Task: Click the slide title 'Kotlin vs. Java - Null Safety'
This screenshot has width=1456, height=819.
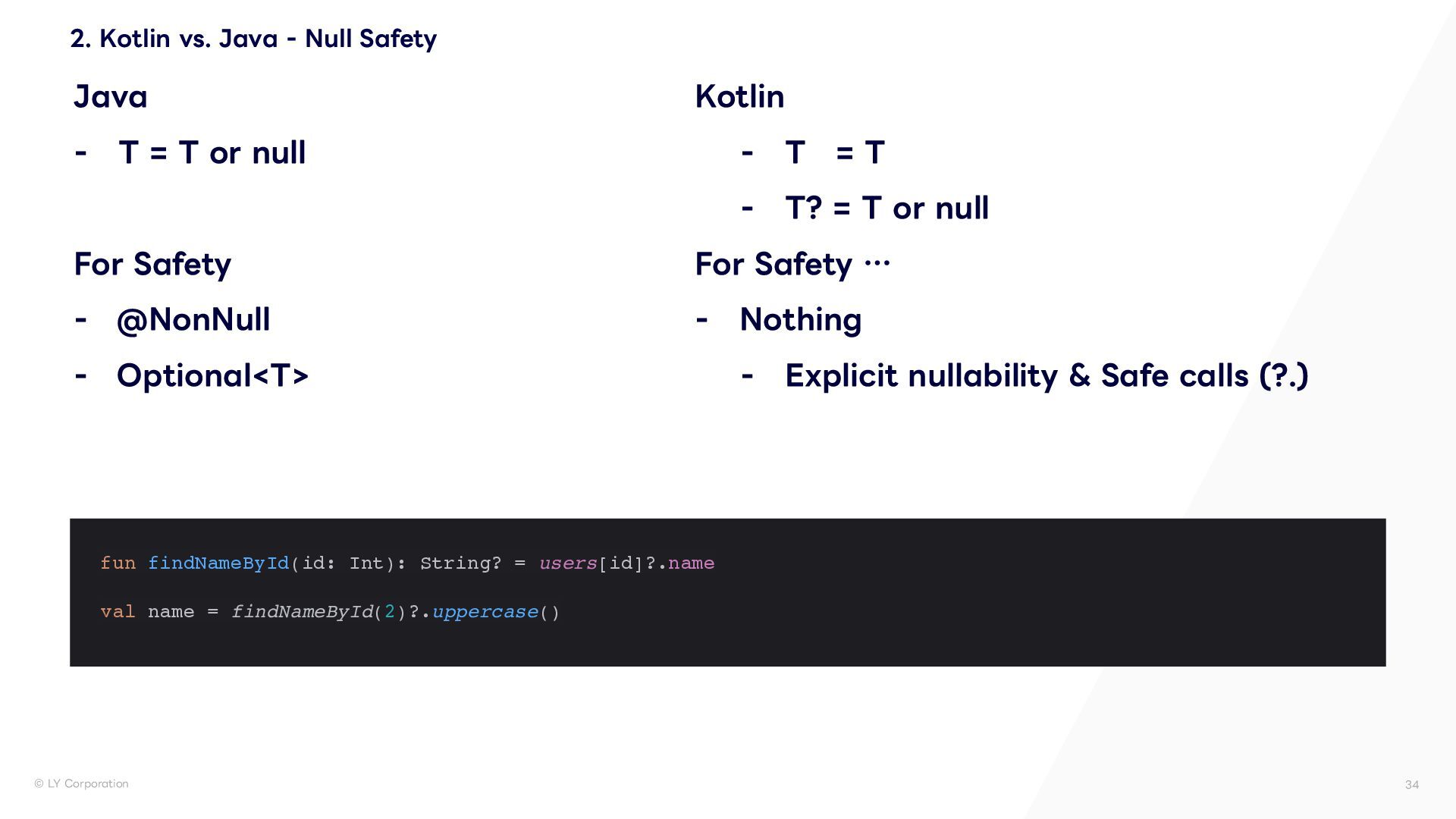Action: point(253,39)
